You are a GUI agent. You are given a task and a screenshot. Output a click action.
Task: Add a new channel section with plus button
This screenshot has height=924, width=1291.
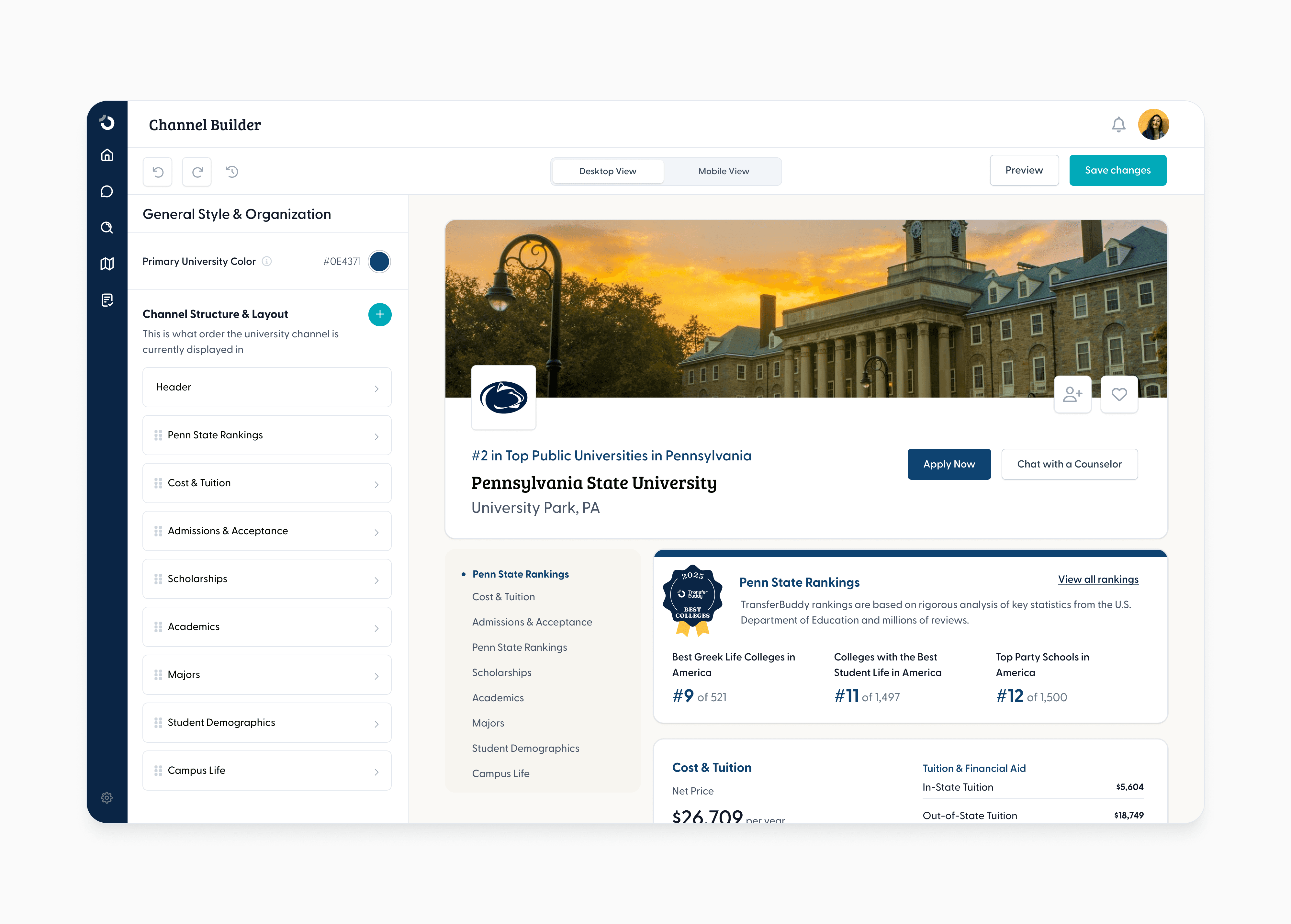[379, 315]
